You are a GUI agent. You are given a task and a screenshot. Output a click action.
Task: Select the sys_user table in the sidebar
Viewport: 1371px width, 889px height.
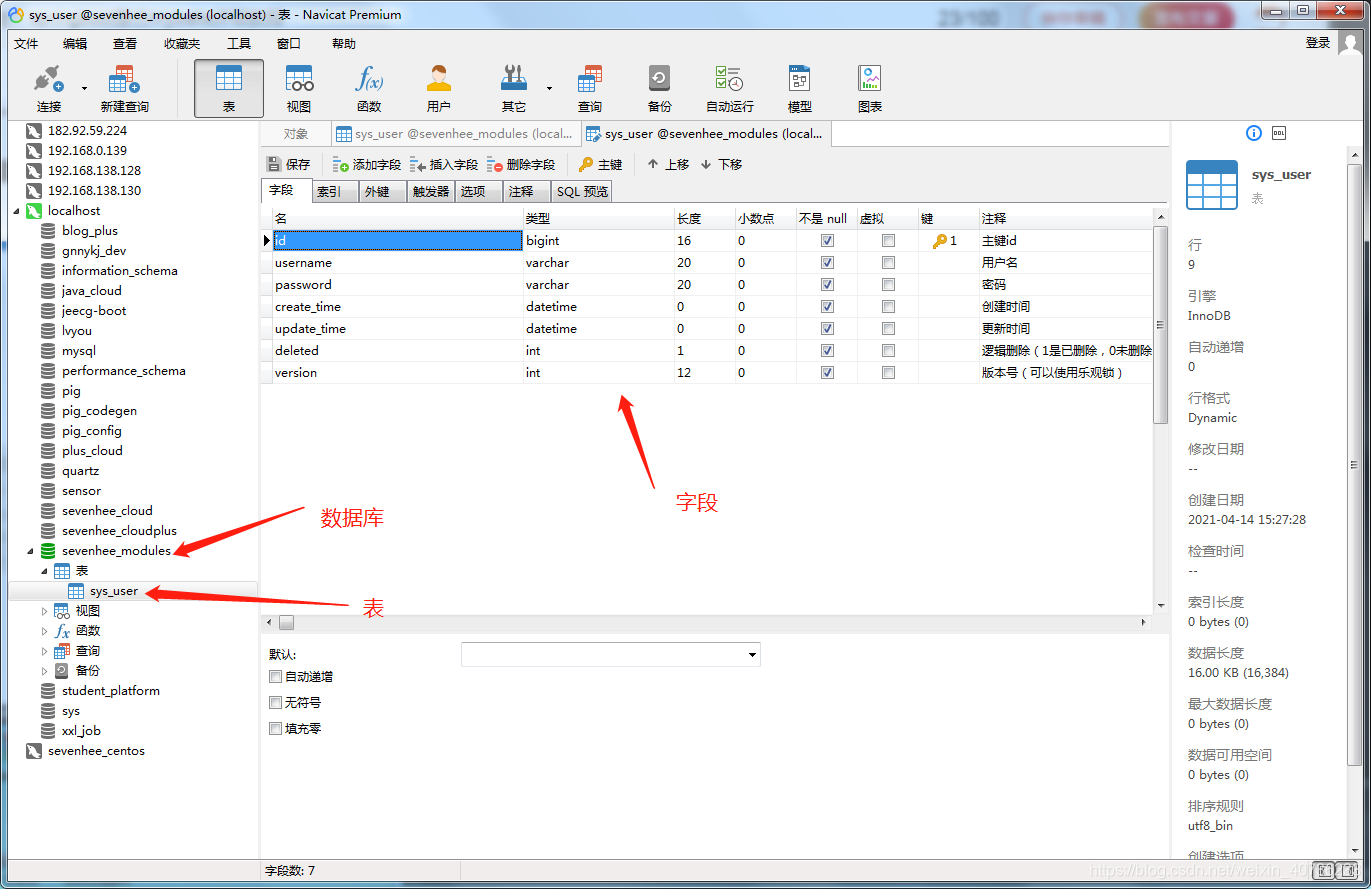coord(113,590)
